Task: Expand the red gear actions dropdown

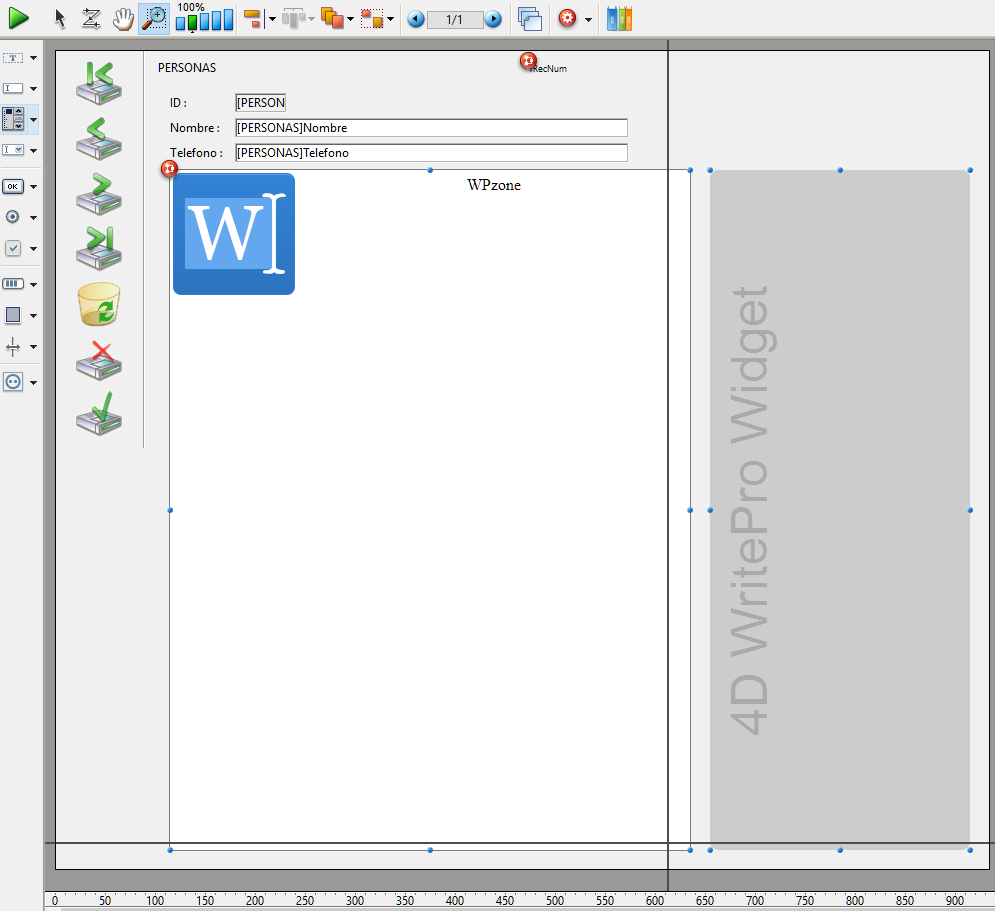Action: 588,19
